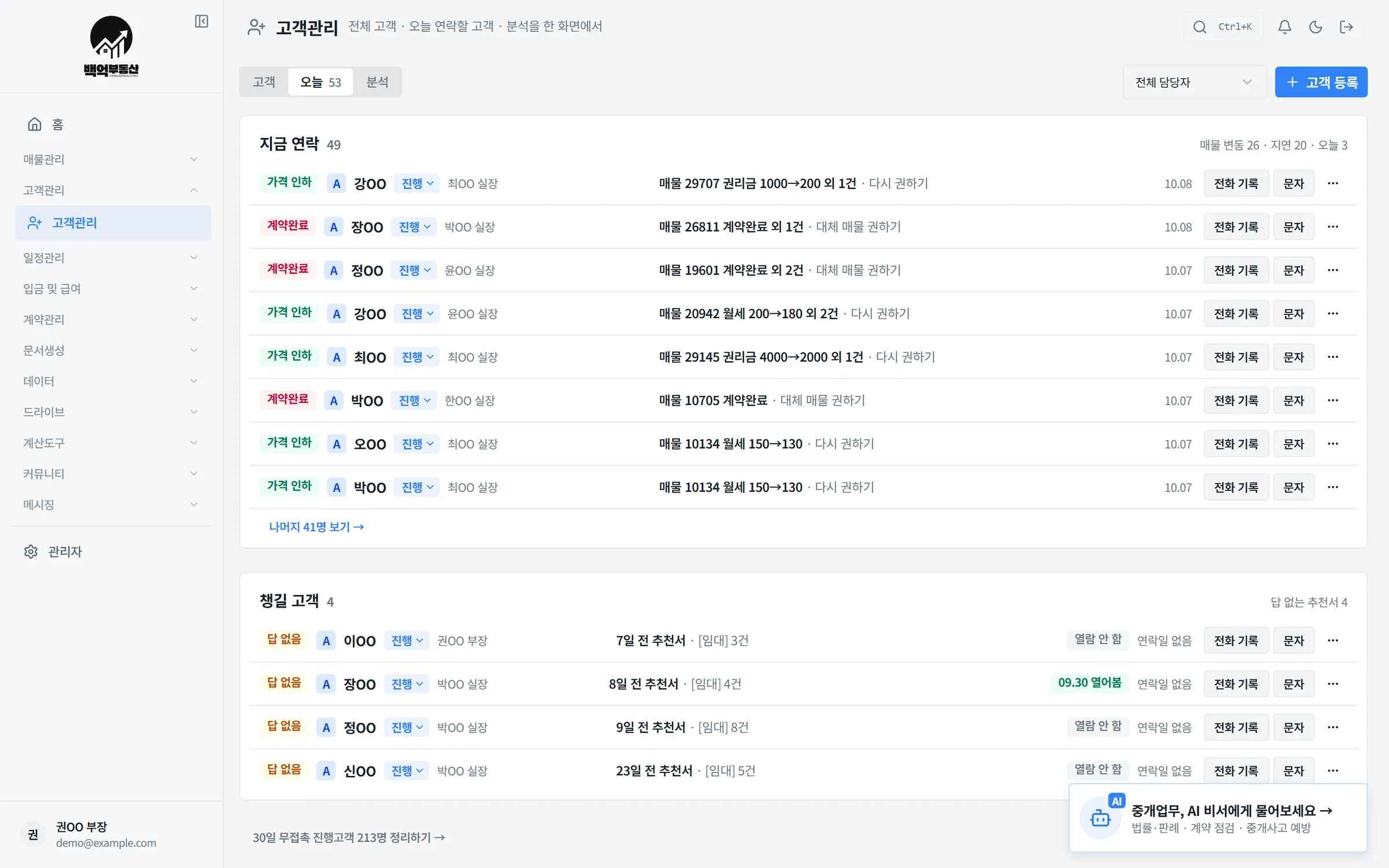
Task: Open the 중개업무, AI 비서에게 물어보세요 card
Action: (x=1218, y=818)
